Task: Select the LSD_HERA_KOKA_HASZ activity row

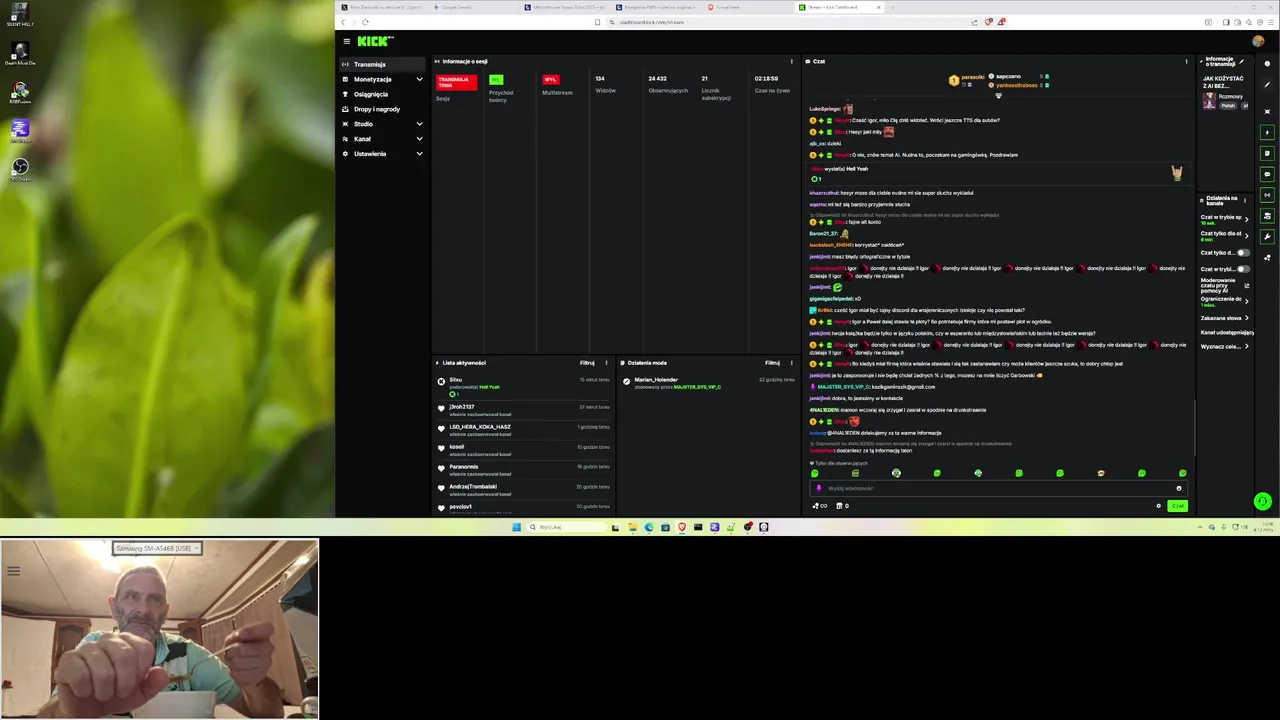Action: [x=523, y=430]
